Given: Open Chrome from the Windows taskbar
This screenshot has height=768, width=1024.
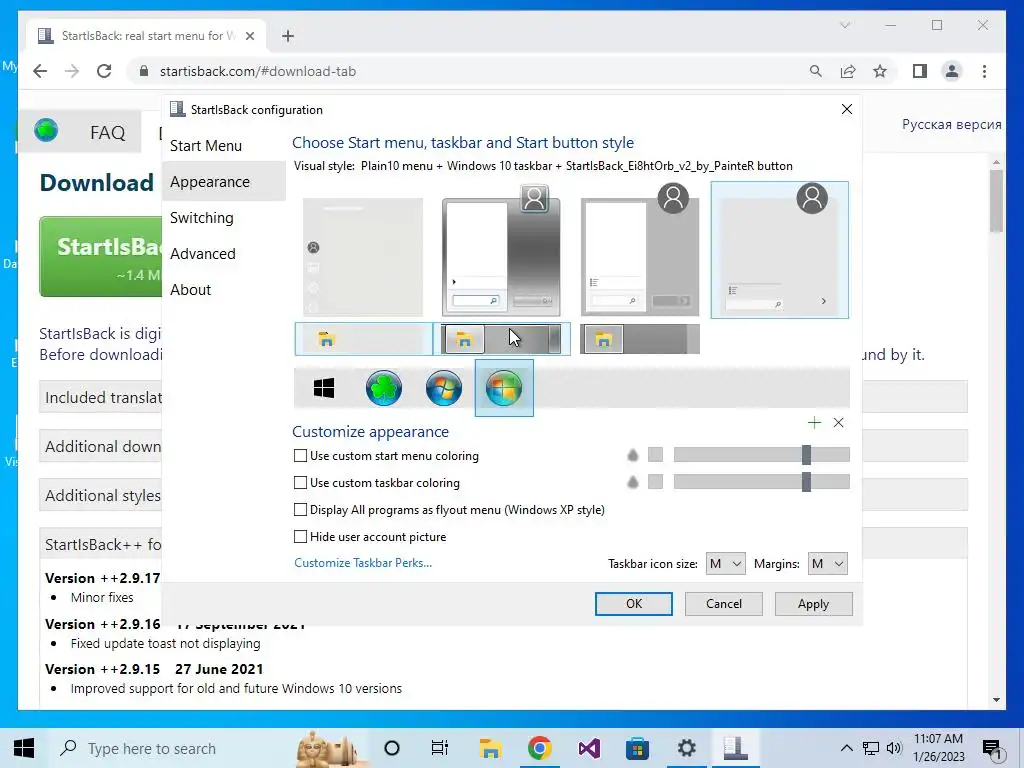Looking at the screenshot, I should pos(539,748).
